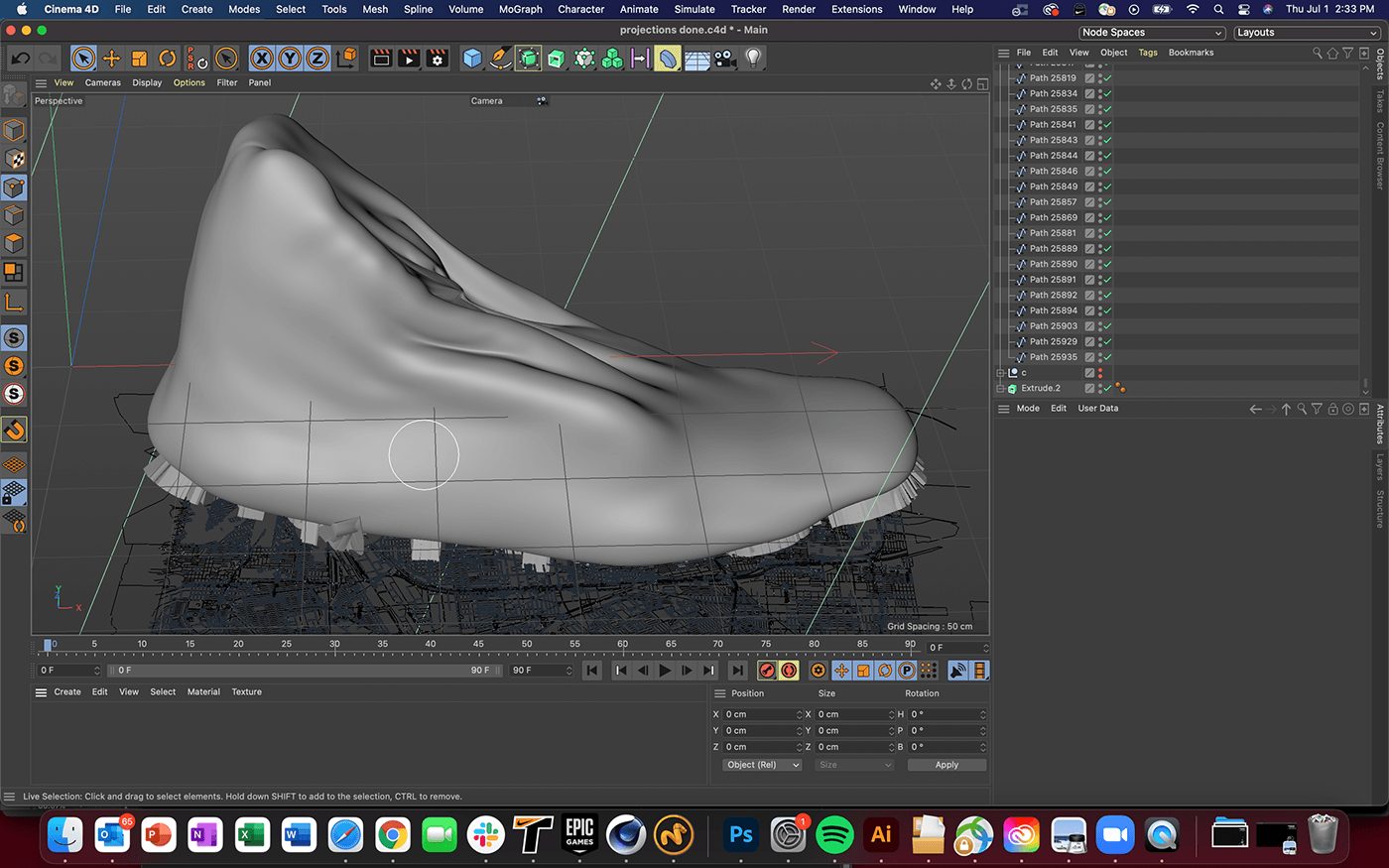Toggle visibility dots for Path 25819
Screen dimensions: 1389x868
(x=1099, y=77)
